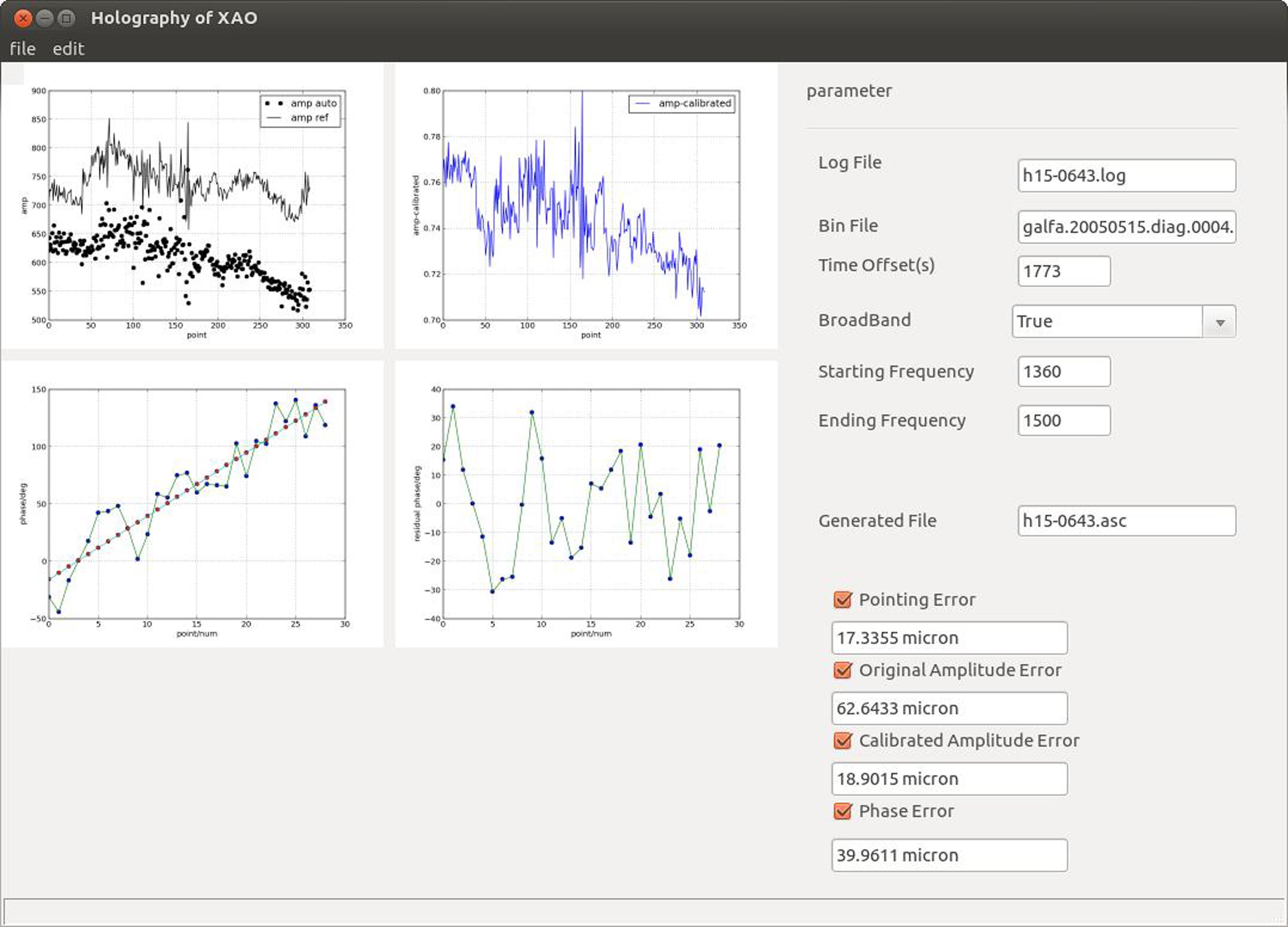The image size is (1288, 927).
Task: Toggle the Phase Error checkbox
Action: (x=842, y=810)
